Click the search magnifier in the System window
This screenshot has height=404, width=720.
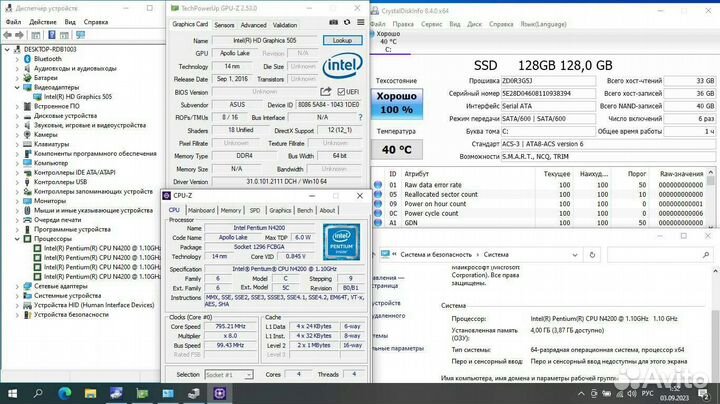706,255
